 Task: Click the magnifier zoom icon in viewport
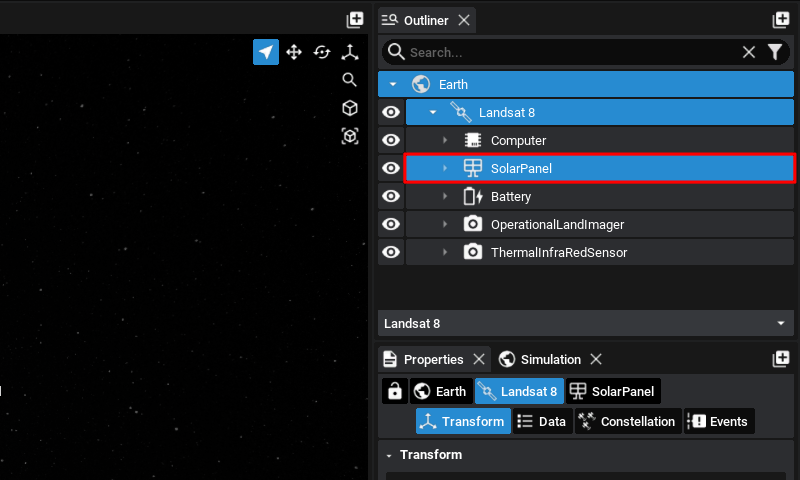pyautogui.click(x=349, y=80)
